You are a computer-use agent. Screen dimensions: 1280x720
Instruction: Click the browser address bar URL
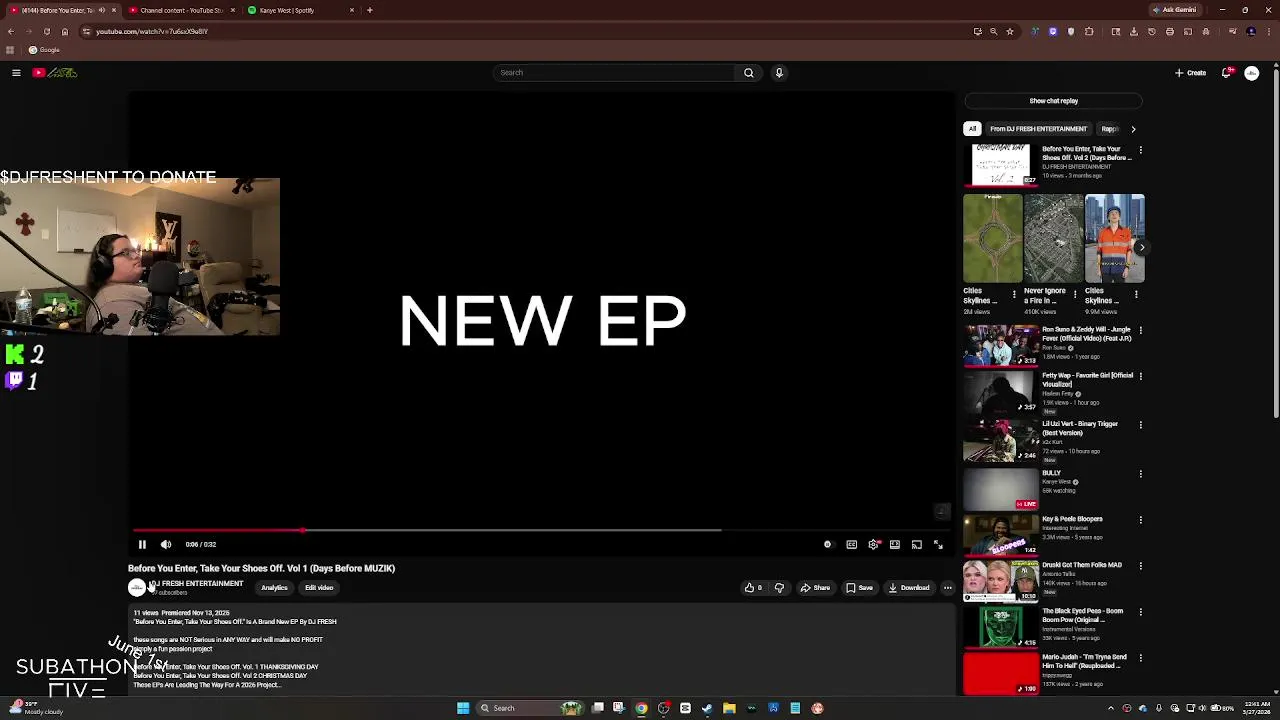[x=152, y=32]
